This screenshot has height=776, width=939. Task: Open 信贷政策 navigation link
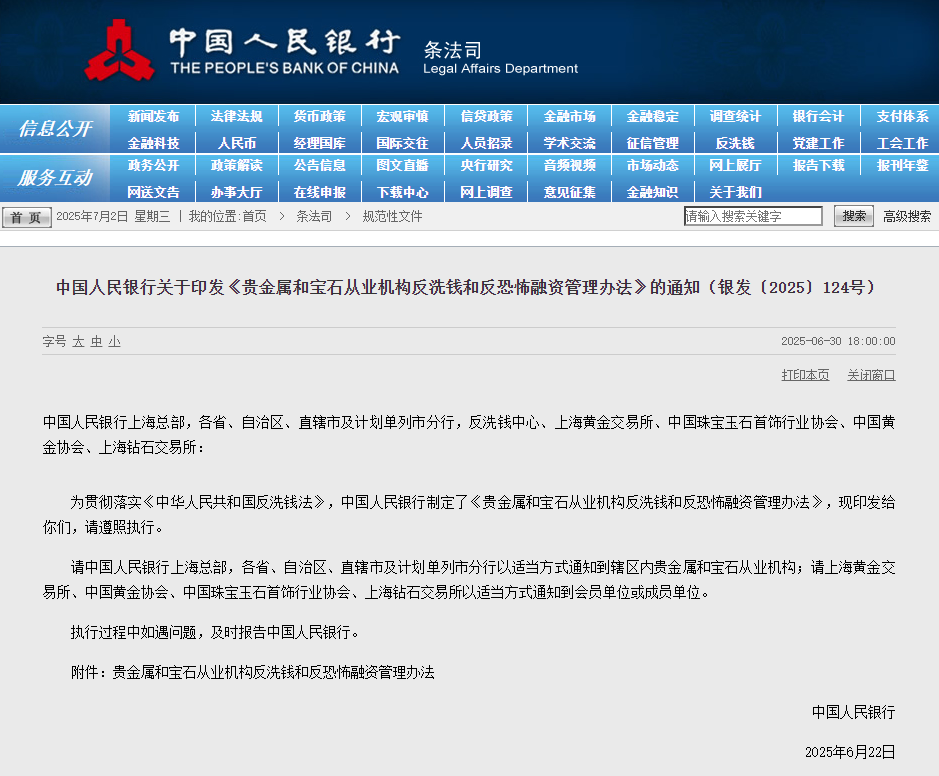point(486,116)
